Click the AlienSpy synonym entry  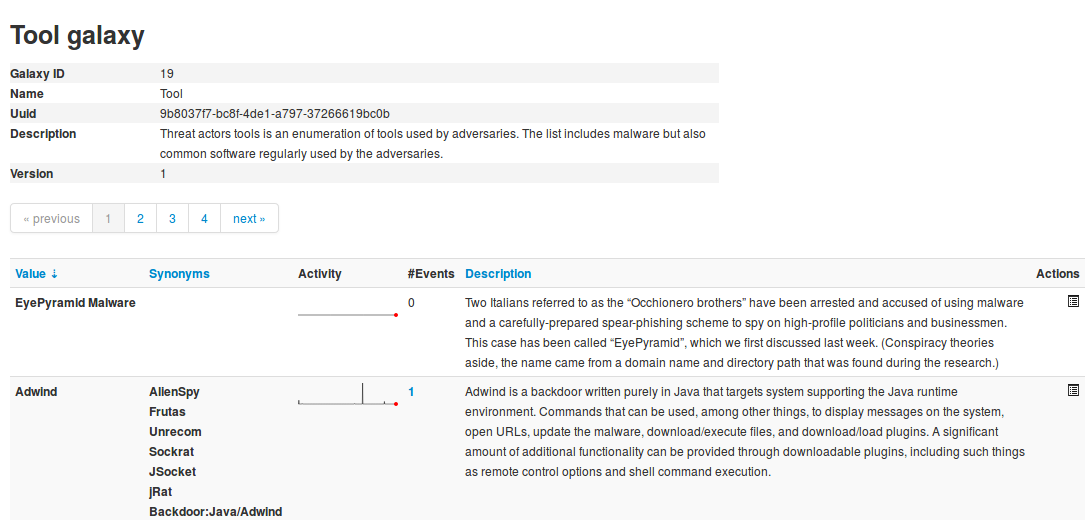pyautogui.click(x=174, y=392)
